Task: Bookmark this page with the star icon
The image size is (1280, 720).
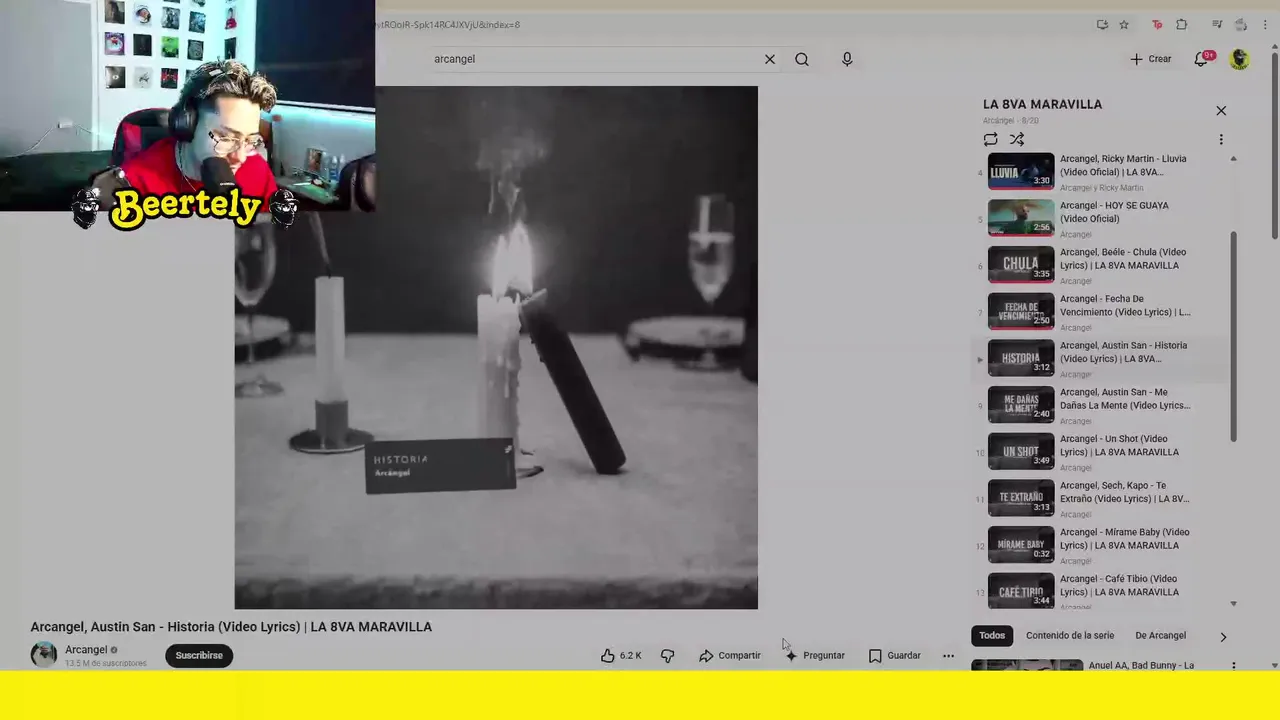Action: coord(1124,25)
